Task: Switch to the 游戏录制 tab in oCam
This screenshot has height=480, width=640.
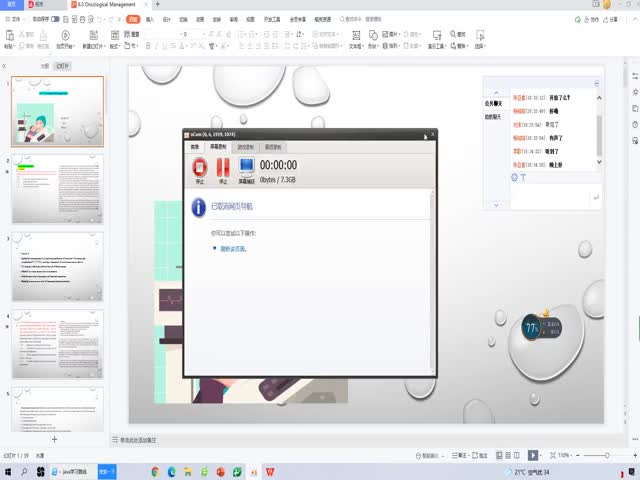Action: [x=245, y=146]
